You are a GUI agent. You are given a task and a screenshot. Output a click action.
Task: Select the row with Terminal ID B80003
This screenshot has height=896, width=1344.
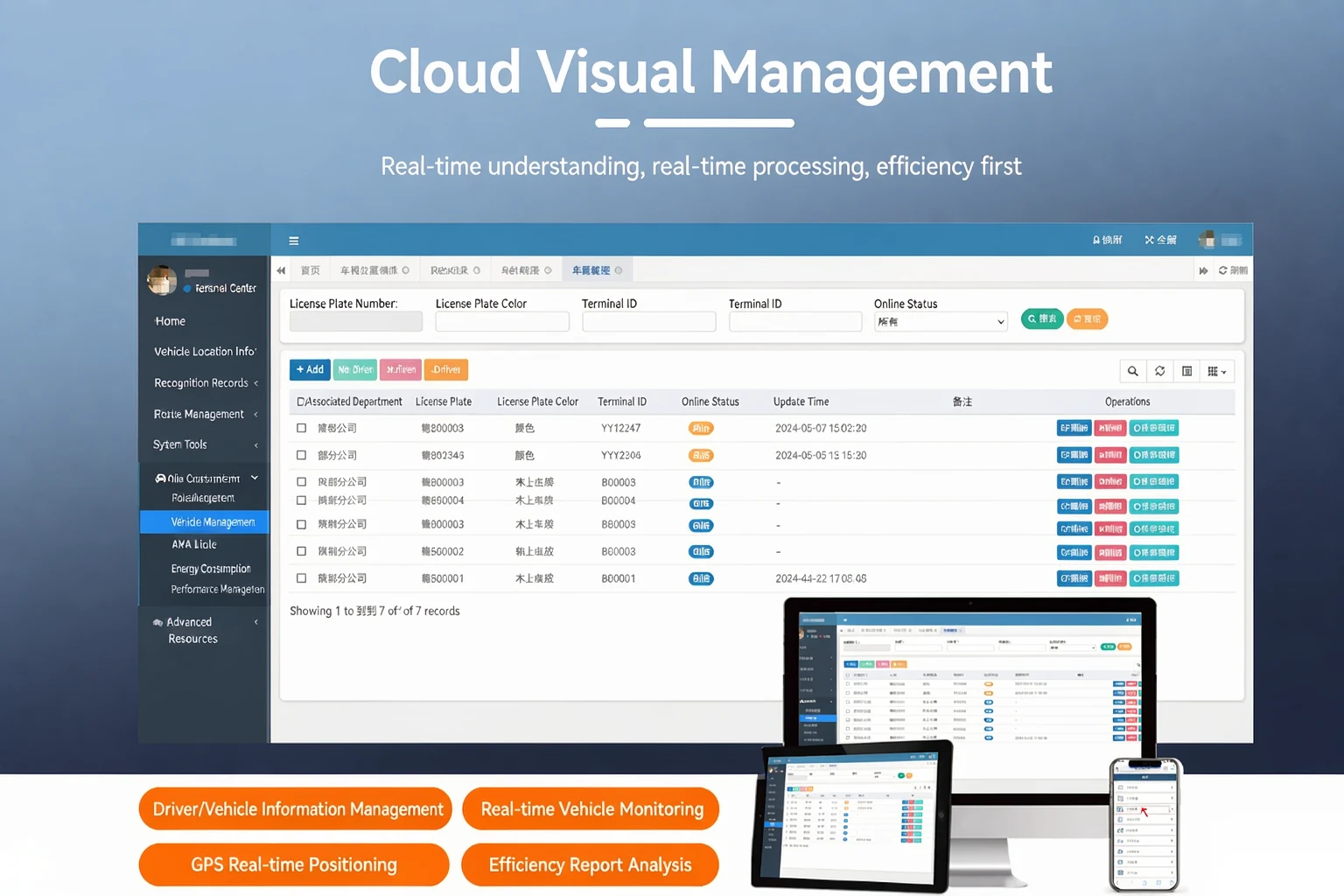pos(302,525)
